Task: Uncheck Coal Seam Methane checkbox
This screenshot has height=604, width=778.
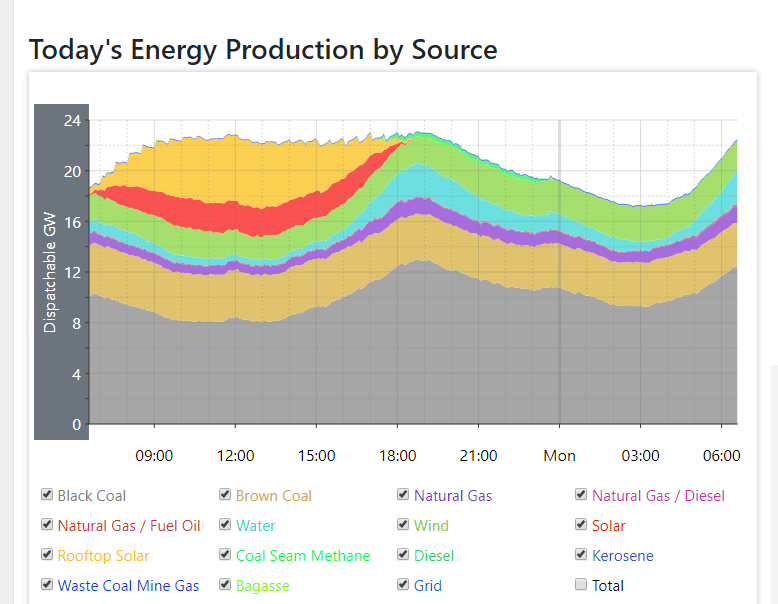Action: (225, 555)
